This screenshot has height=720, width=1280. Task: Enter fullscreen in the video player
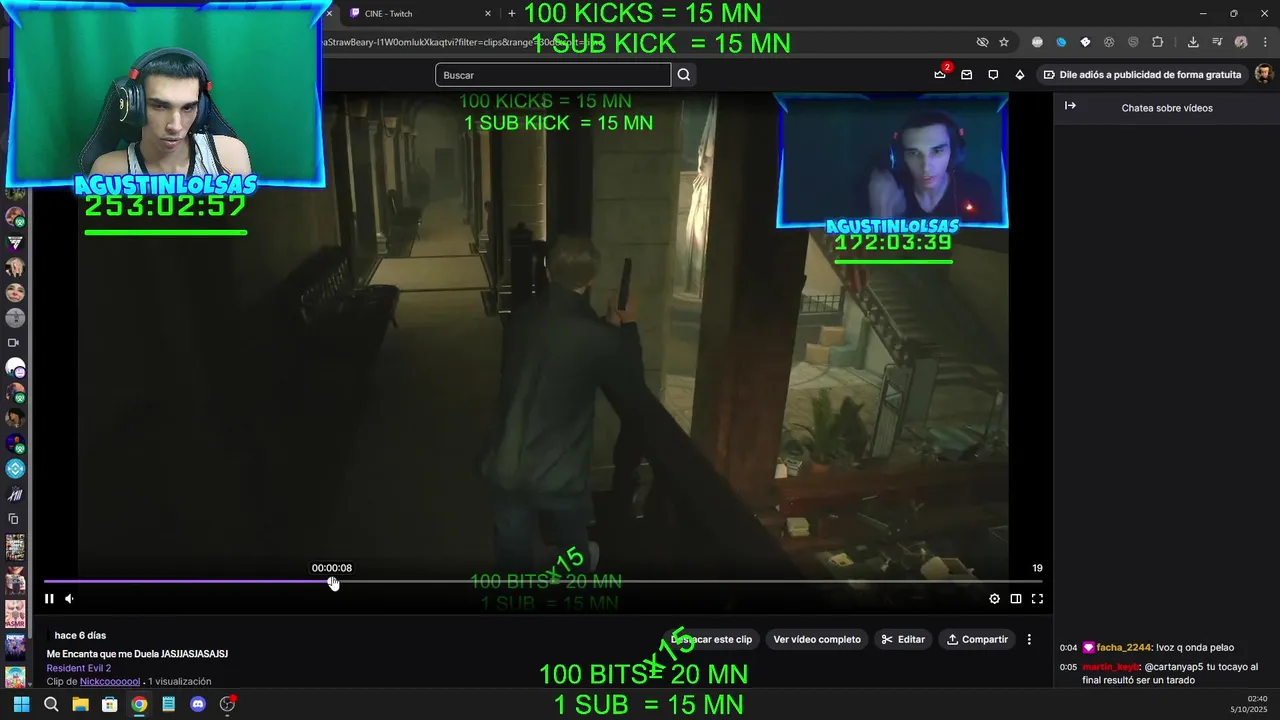click(1037, 599)
